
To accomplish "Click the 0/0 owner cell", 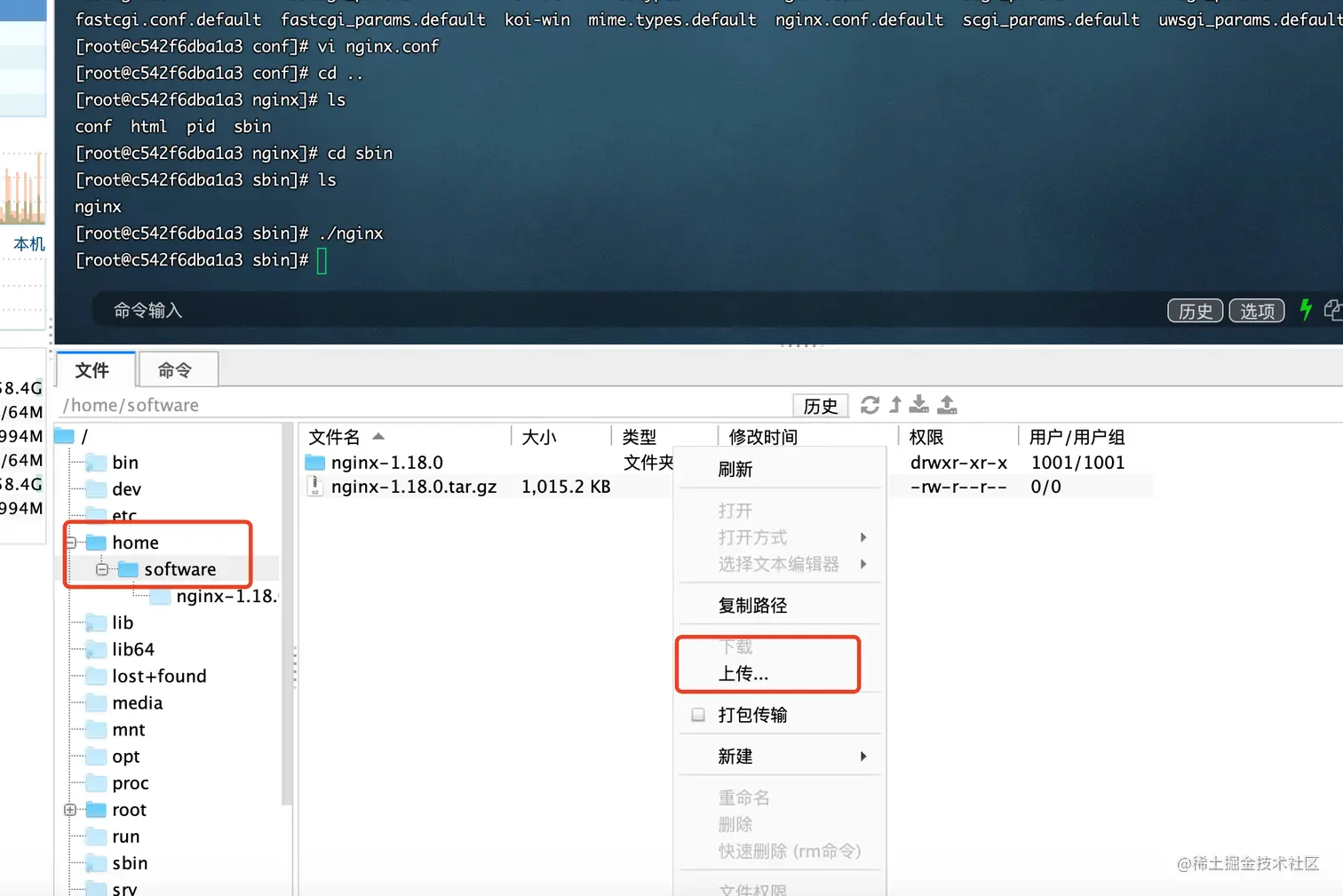I will pos(1045,487).
